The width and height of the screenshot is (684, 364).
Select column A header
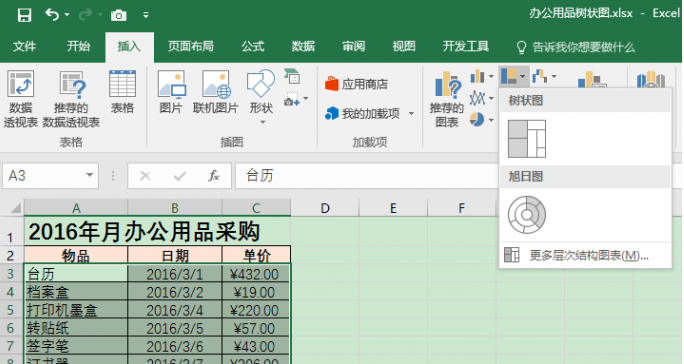[76, 208]
